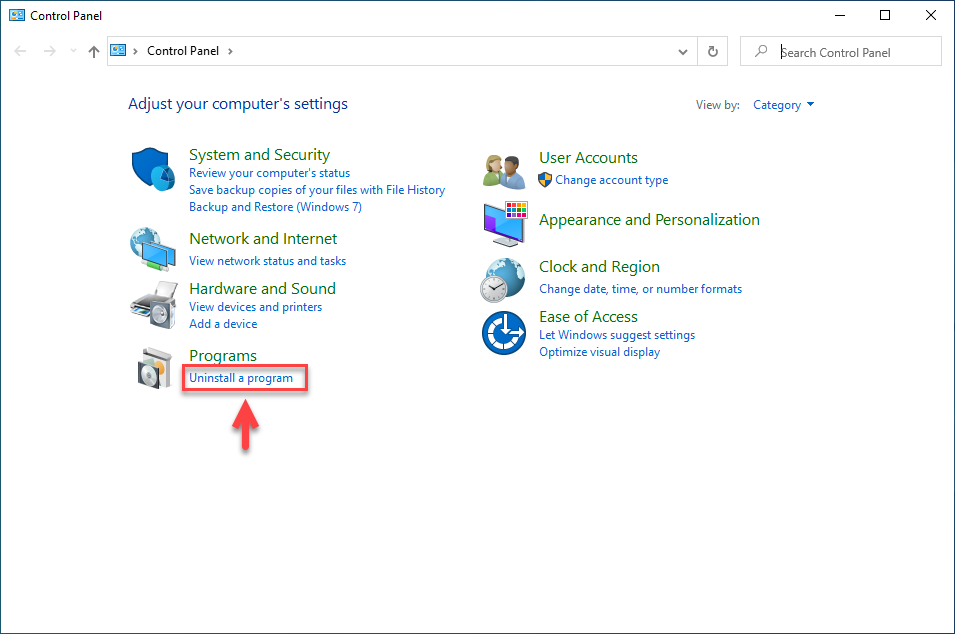Image resolution: width=955 pixels, height=634 pixels.
Task: Expand the address bar history dropdown
Action: [x=683, y=52]
